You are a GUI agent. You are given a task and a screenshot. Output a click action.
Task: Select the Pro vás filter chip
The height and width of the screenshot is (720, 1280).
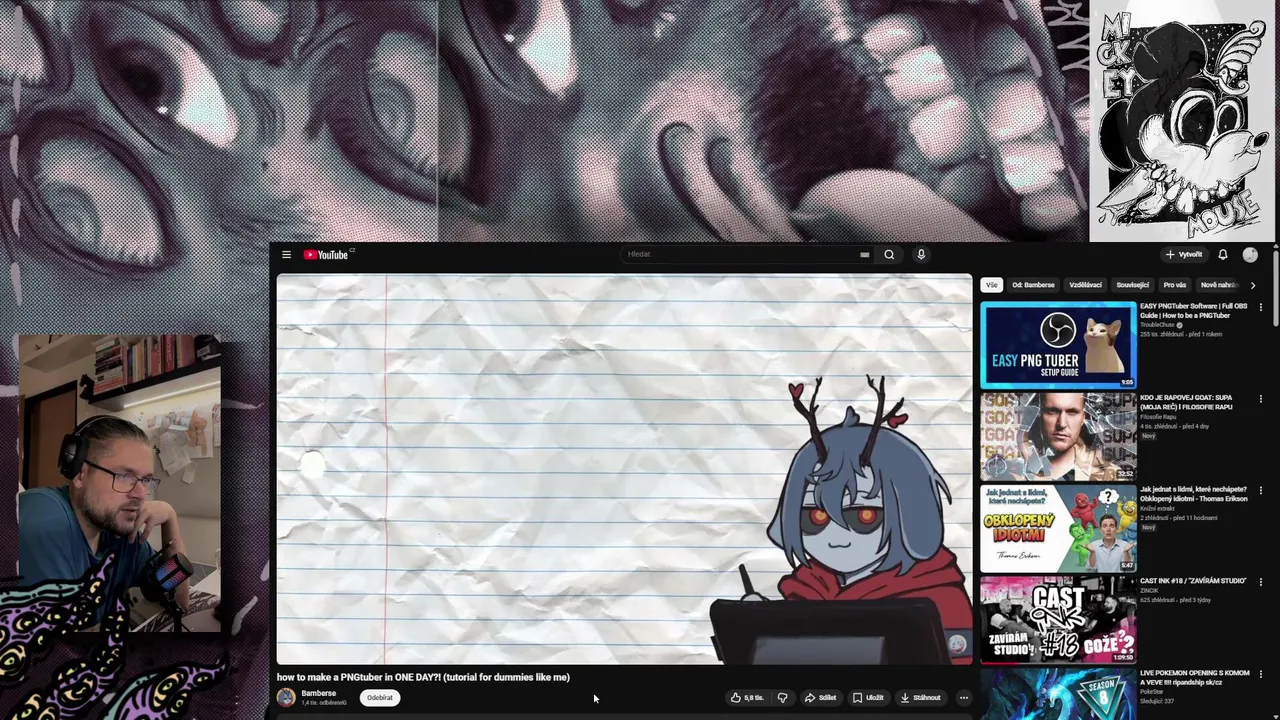[1175, 285]
